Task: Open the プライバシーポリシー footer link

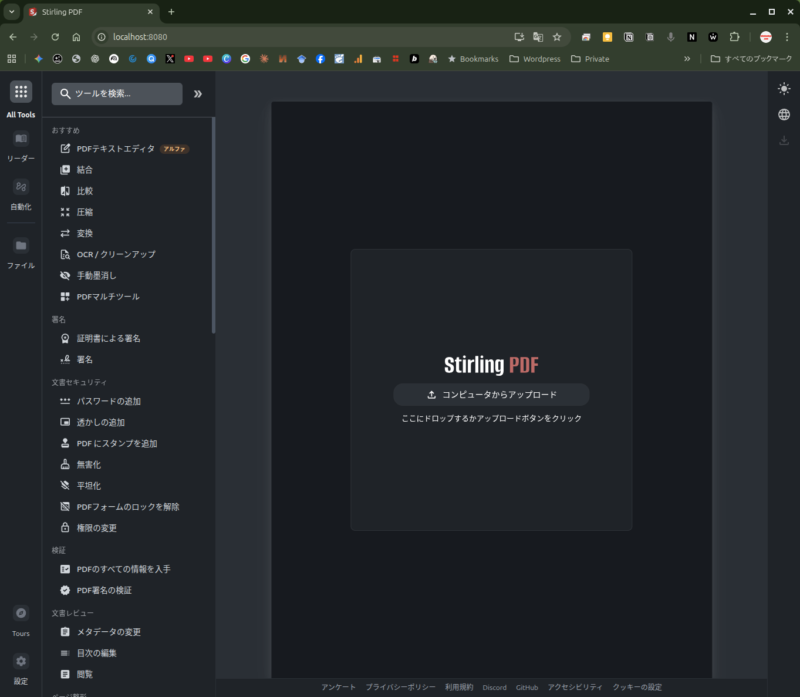Action: click(x=400, y=687)
